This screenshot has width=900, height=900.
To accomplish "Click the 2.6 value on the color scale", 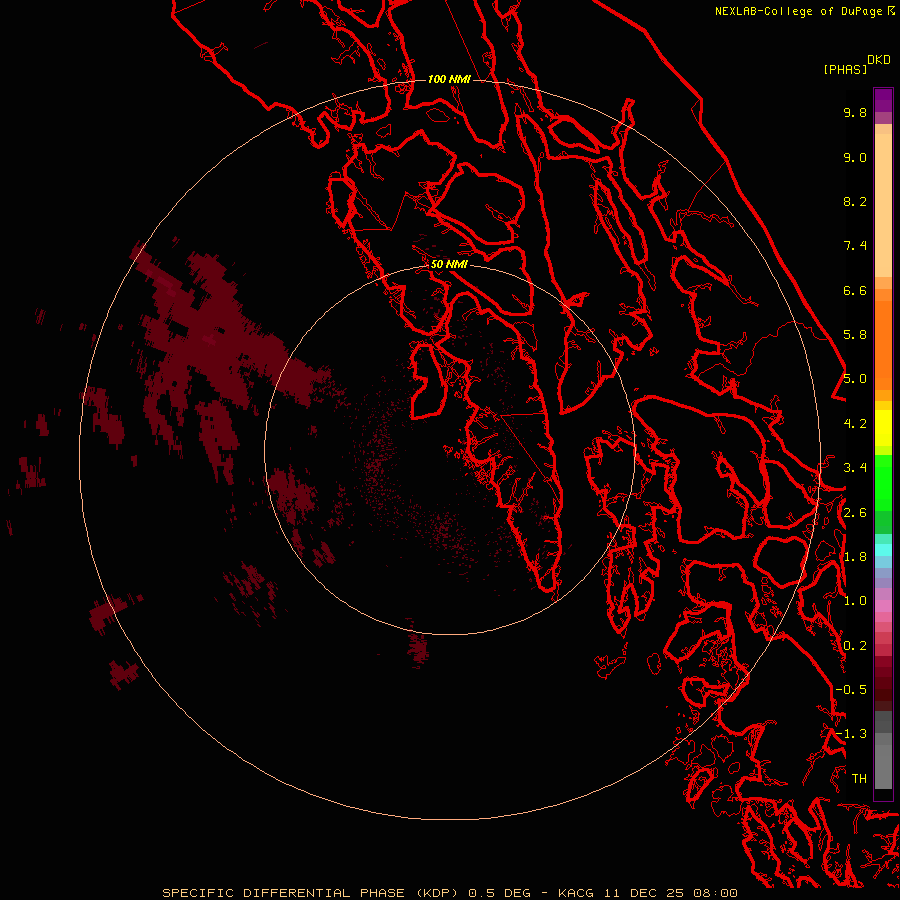I will click(x=855, y=513).
